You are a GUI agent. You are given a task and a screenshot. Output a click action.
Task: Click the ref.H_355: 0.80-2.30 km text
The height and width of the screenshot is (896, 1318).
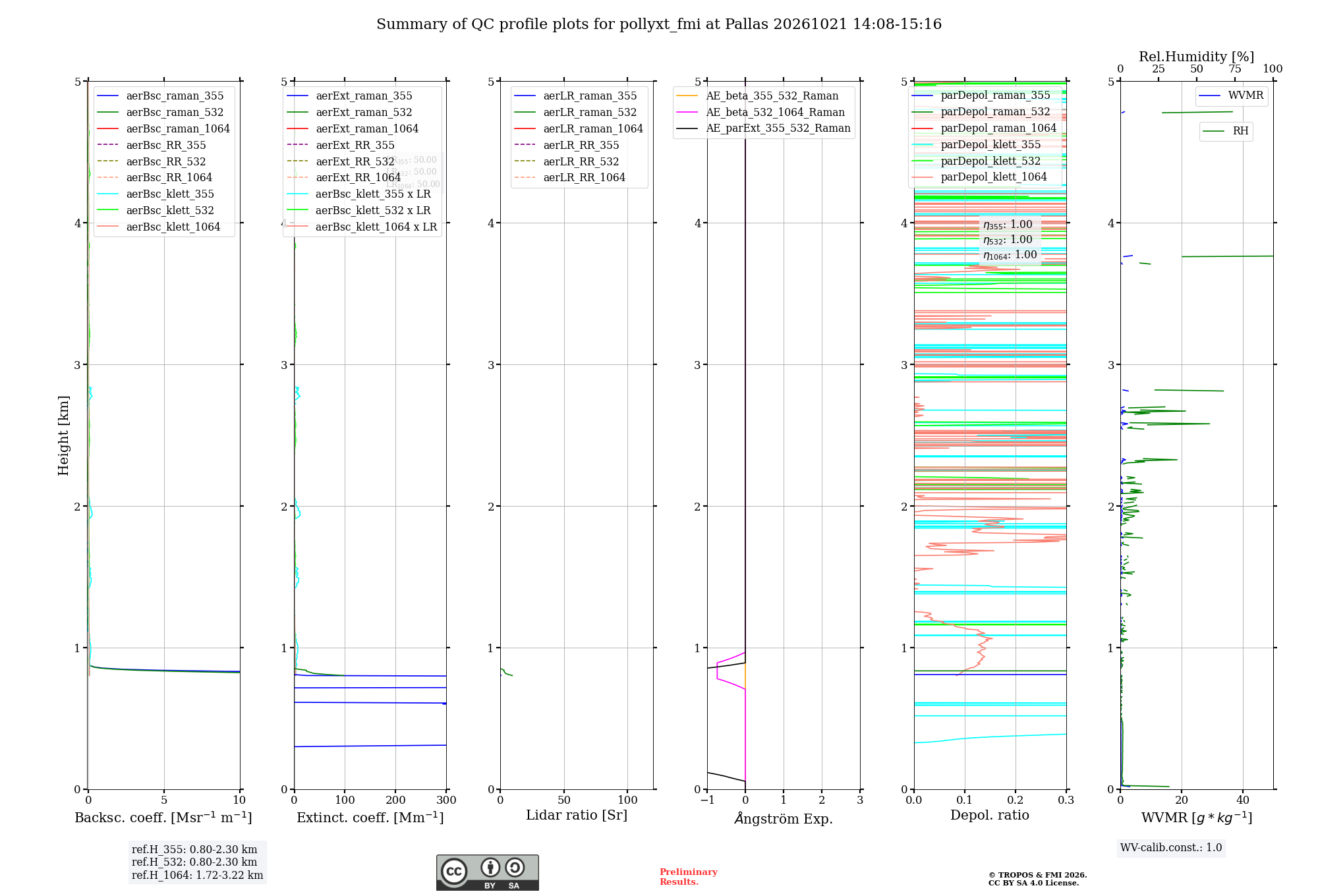coord(194,850)
